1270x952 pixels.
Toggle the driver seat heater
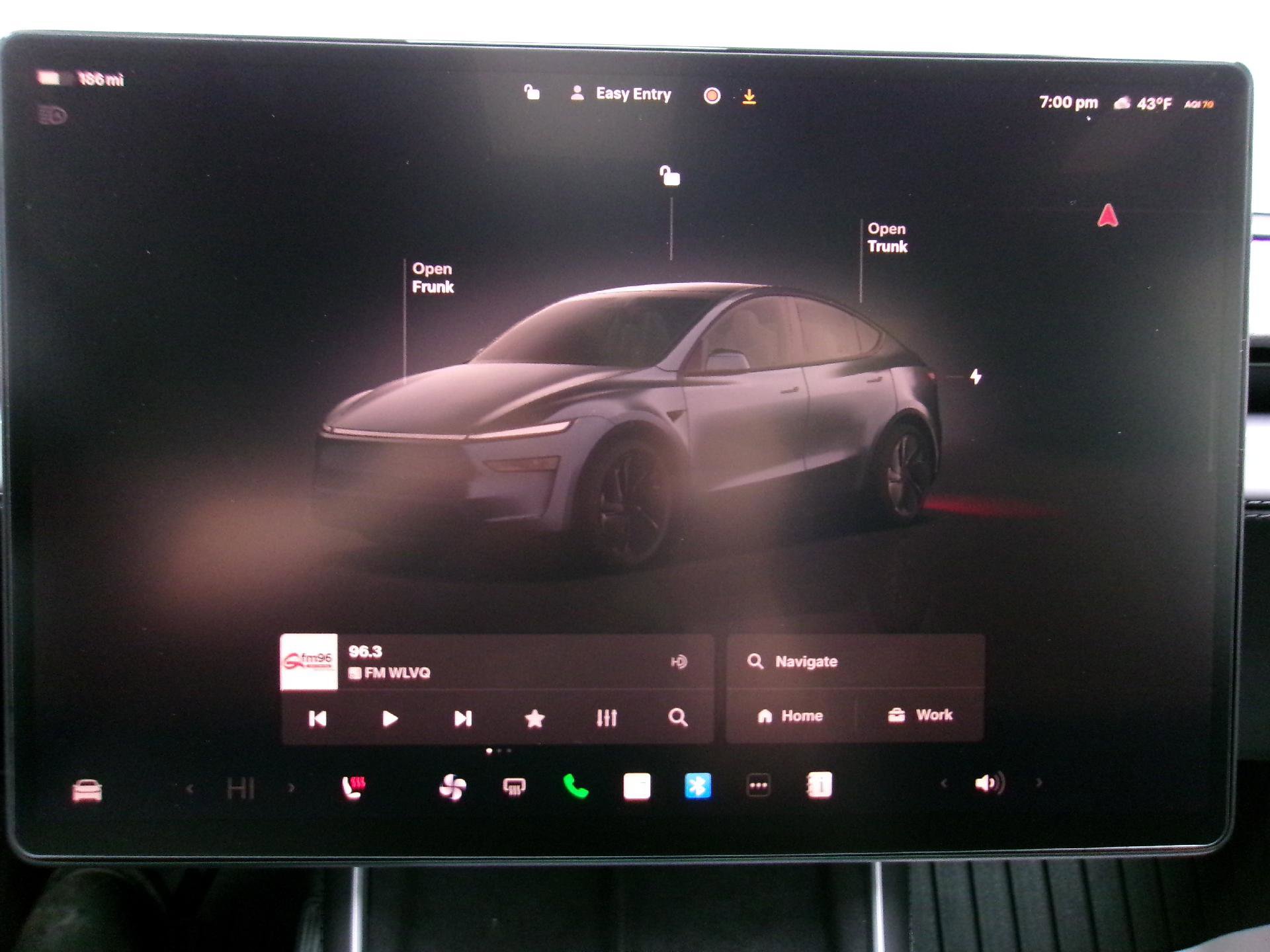354,785
